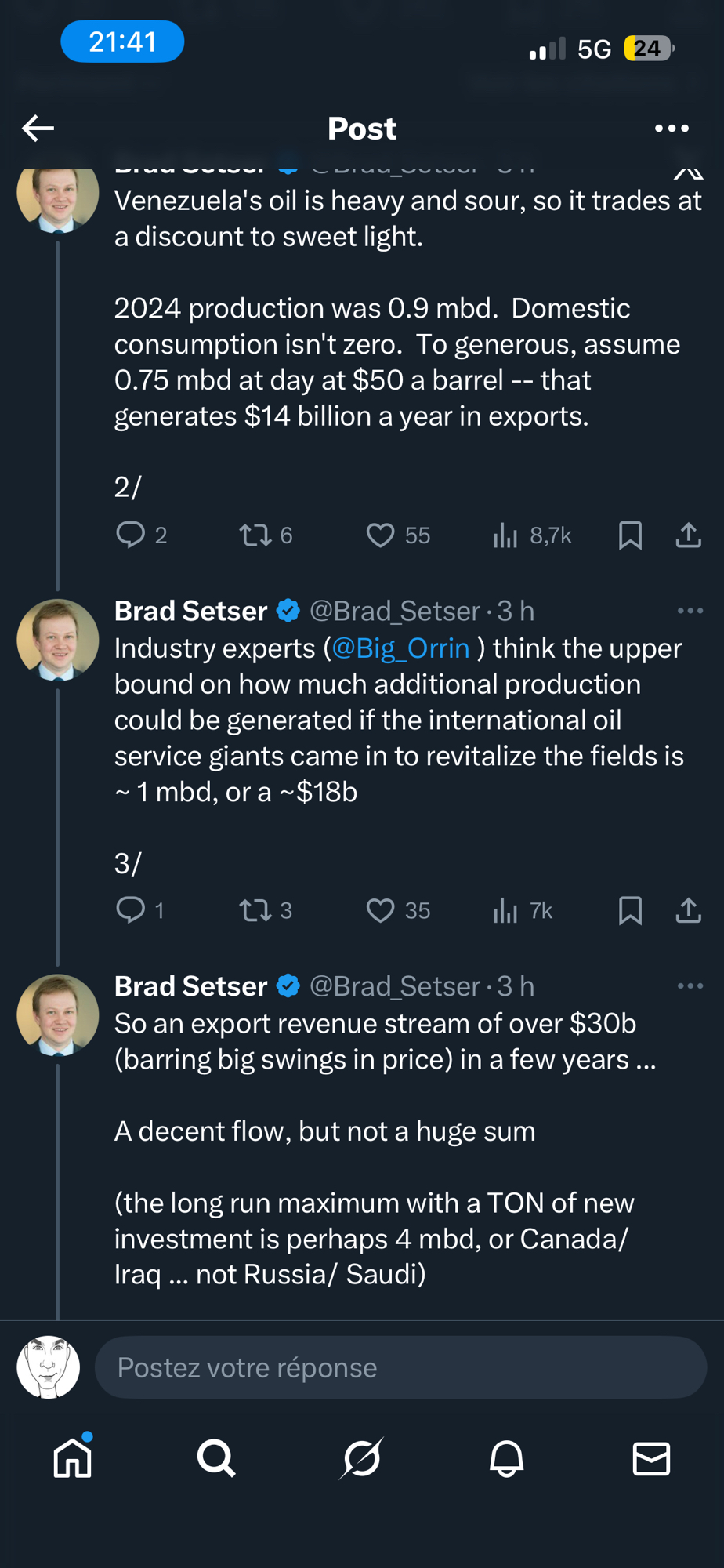Bookmark the 2/ tweet
Image resolution: width=724 pixels, height=1568 pixels.
tap(630, 535)
